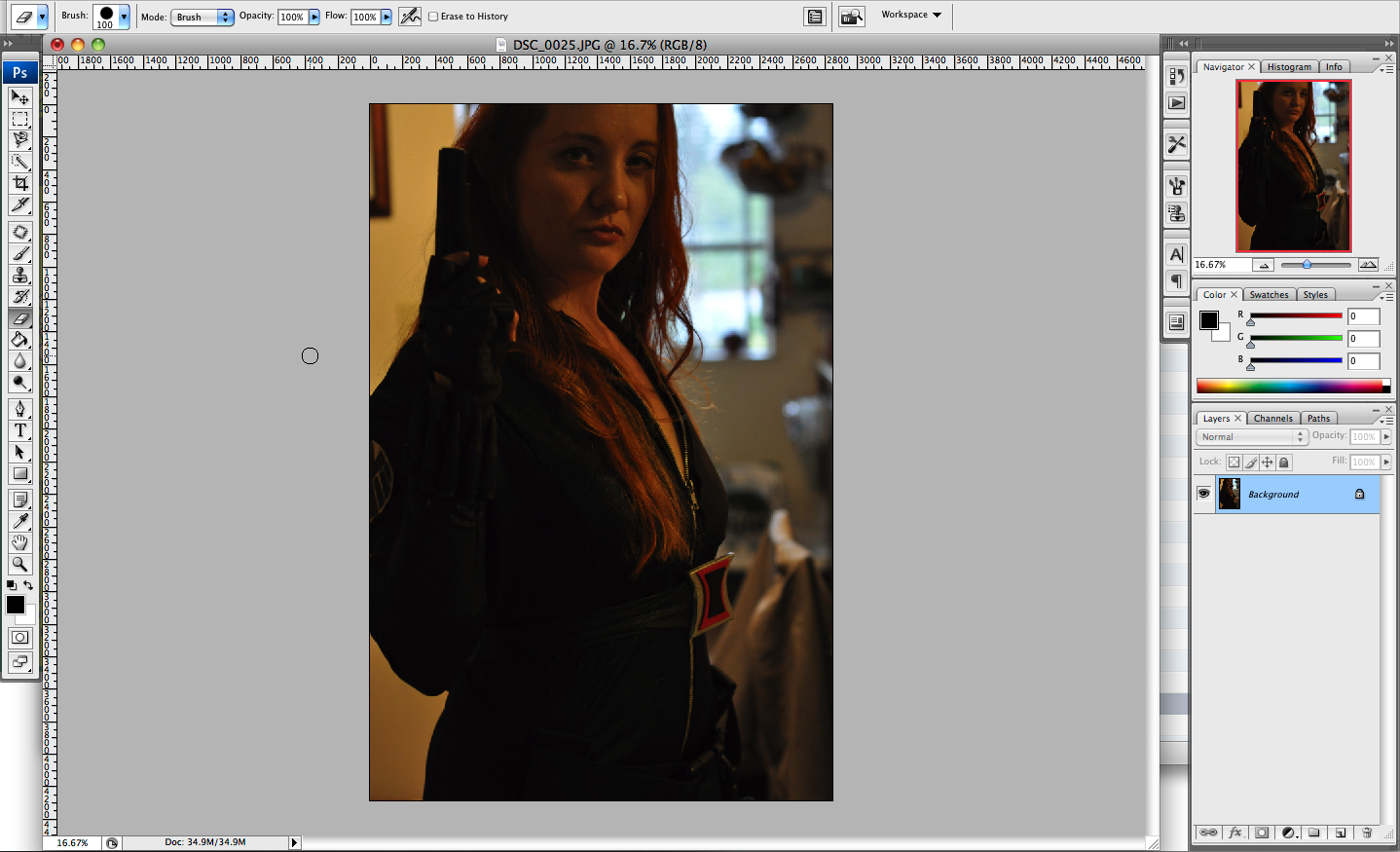
Task: Select the Rectangle shape tool
Action: click(x=19, y=473)
